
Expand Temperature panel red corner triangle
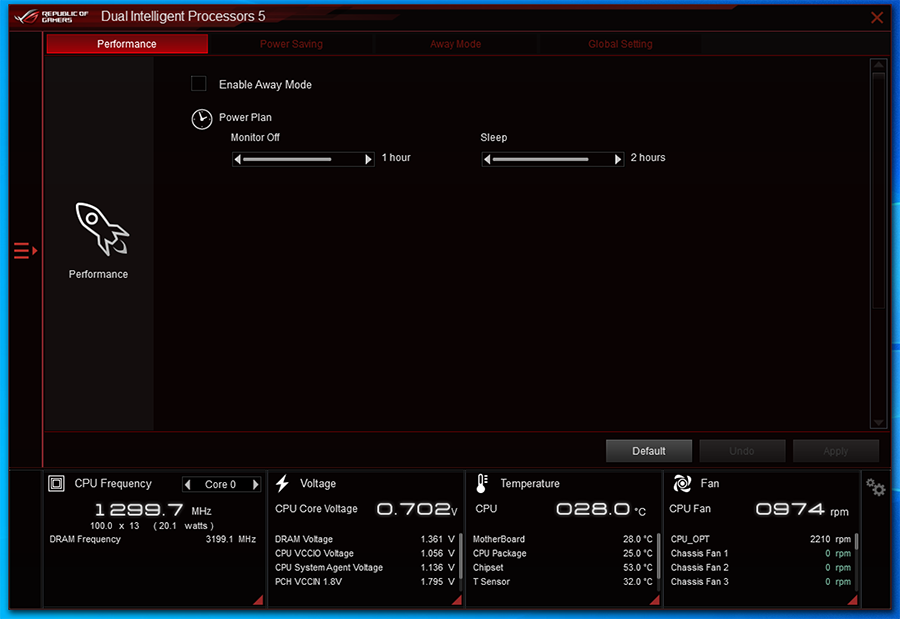point(654,600)
